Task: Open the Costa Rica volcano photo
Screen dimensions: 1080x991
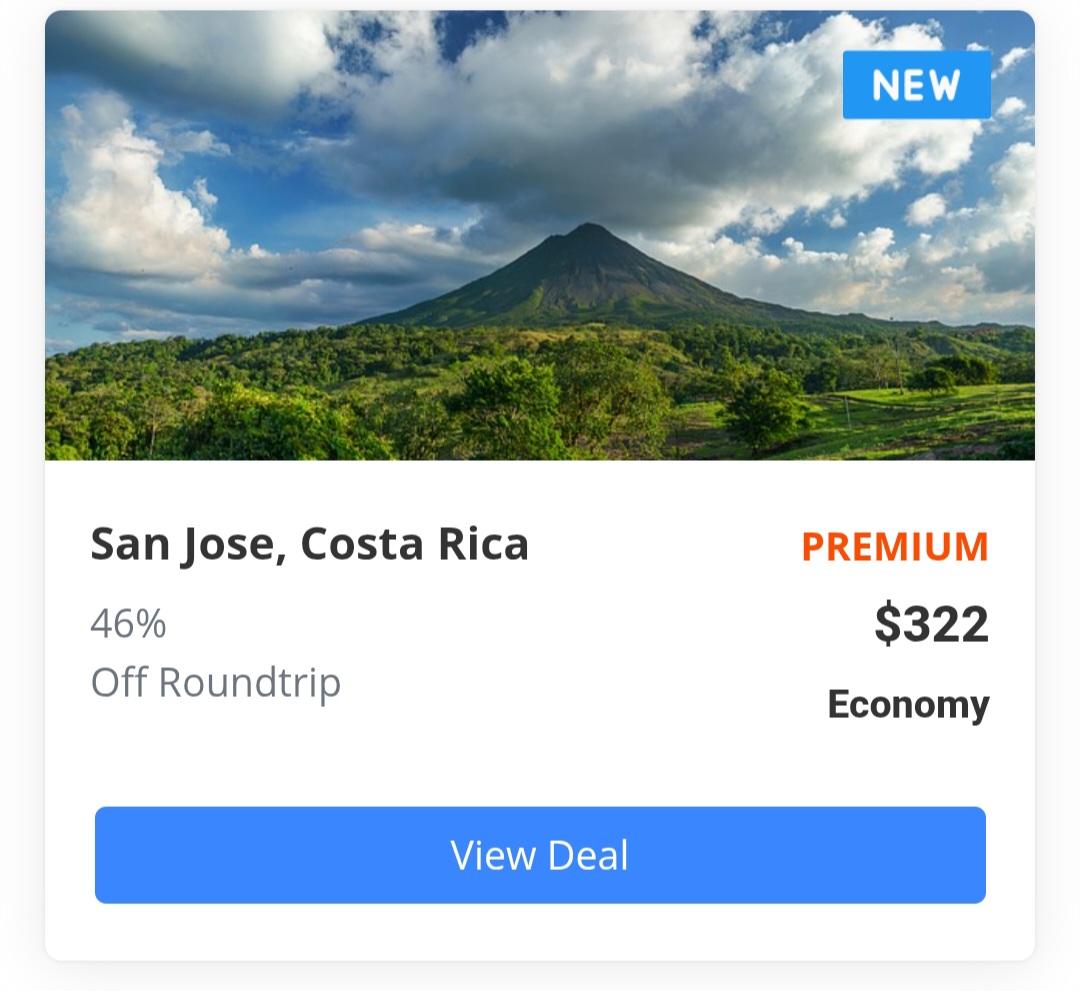Action: pyautogui.click(x=540, y=235)
